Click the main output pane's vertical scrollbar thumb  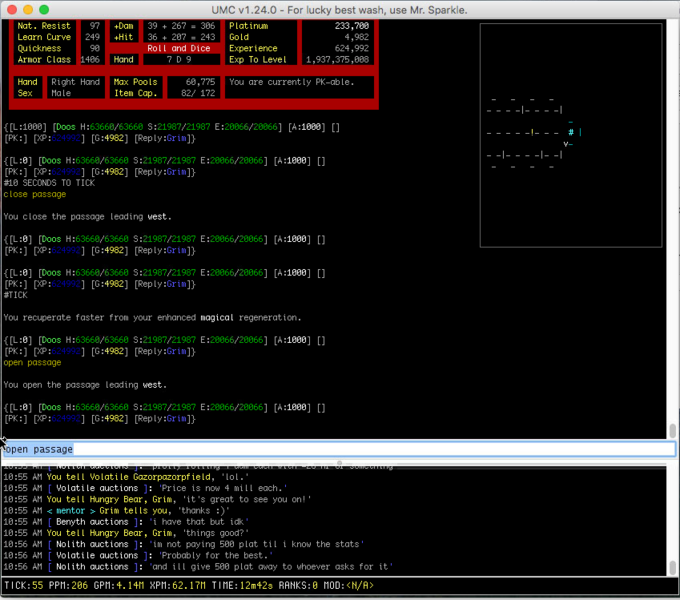(672, 430)
